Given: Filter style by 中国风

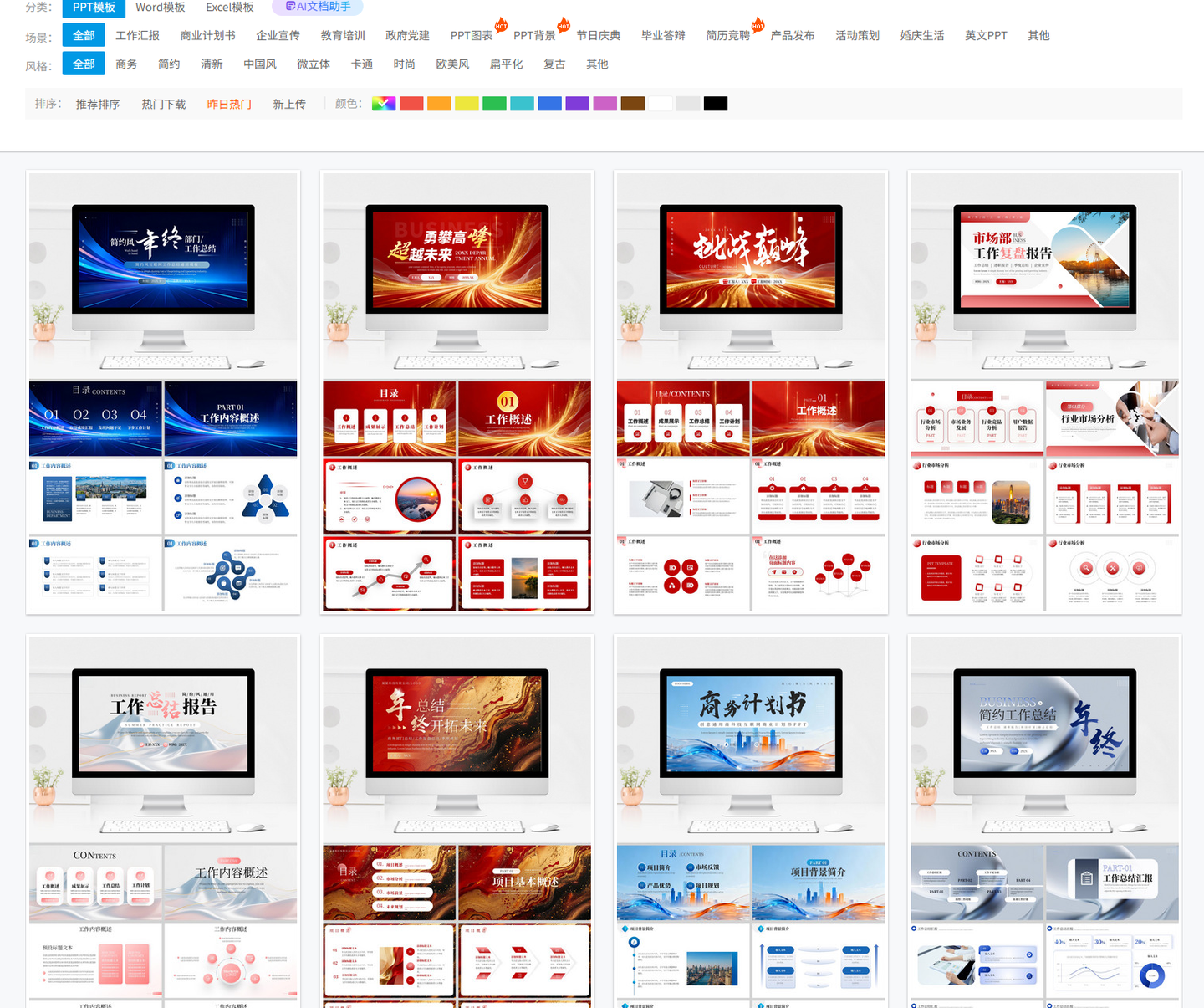Looking at the screenshot, I should [x=260, y=64].
